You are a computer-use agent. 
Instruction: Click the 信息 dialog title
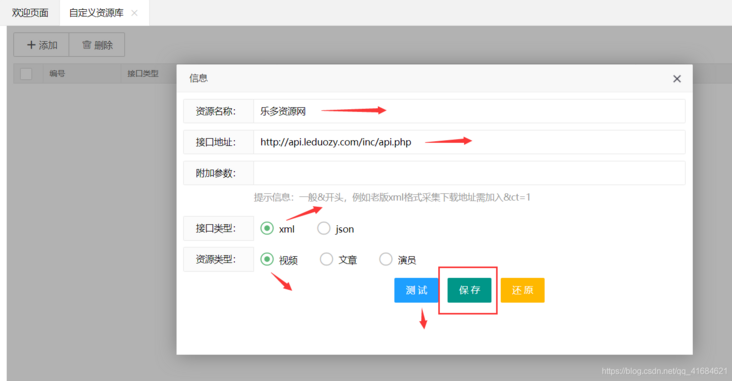click(x=198, y=78)
